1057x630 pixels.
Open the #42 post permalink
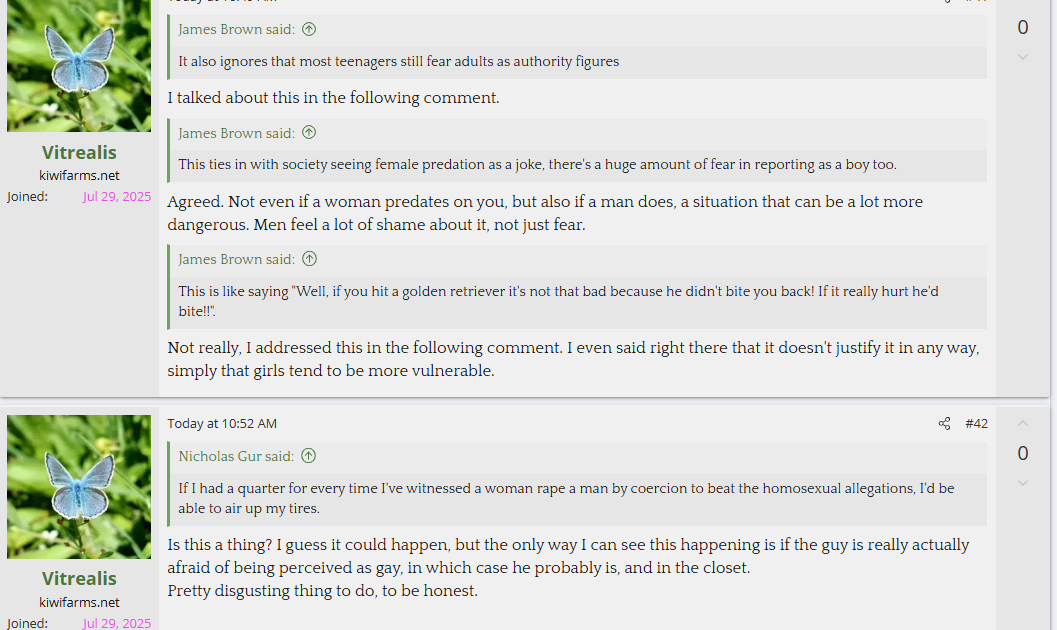coord(976,424)
